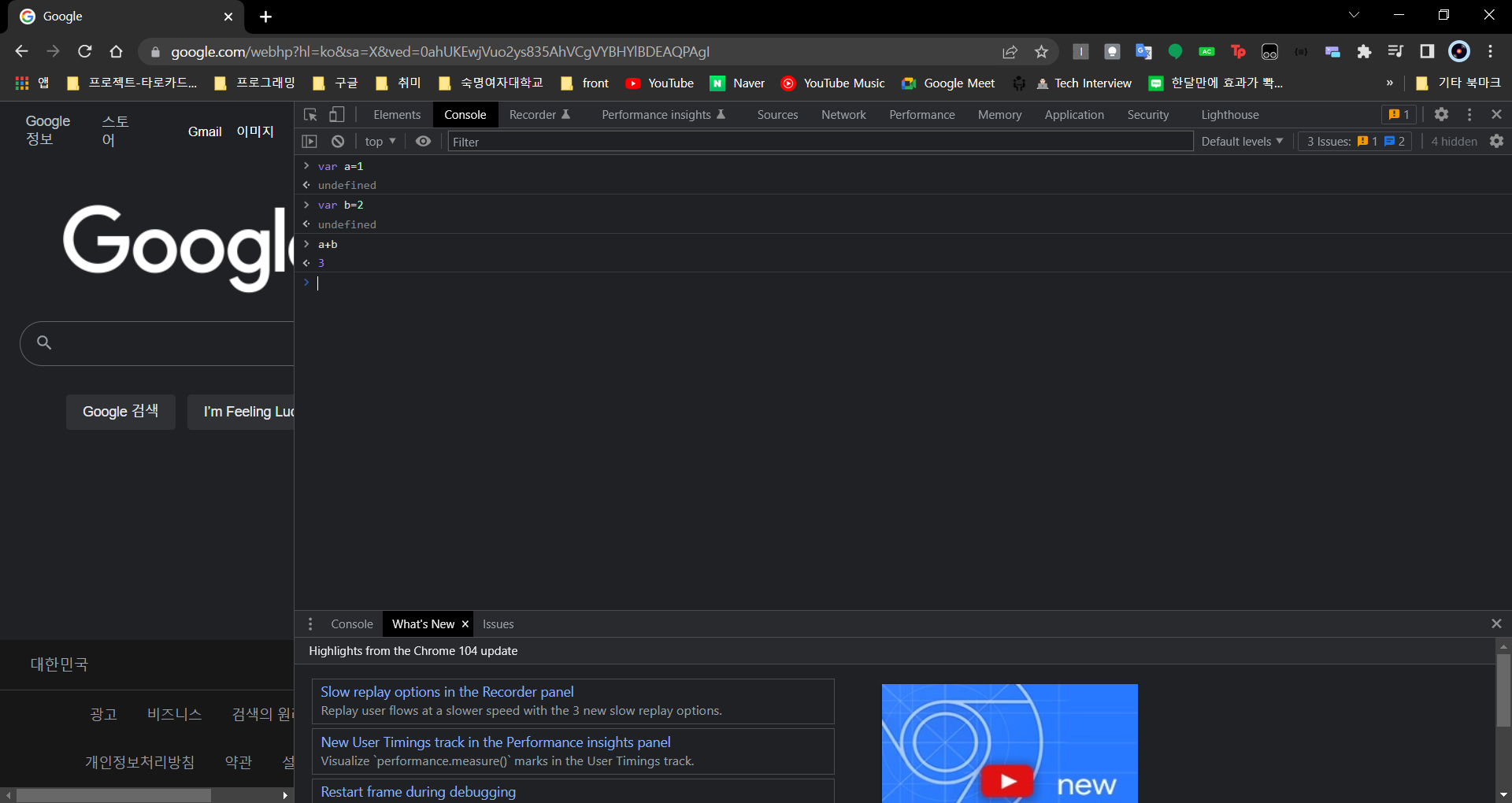The height and width of the screenshot is (803, 1512).
Task: Open Restart frame during debugging link
Action: coord(418,792)
